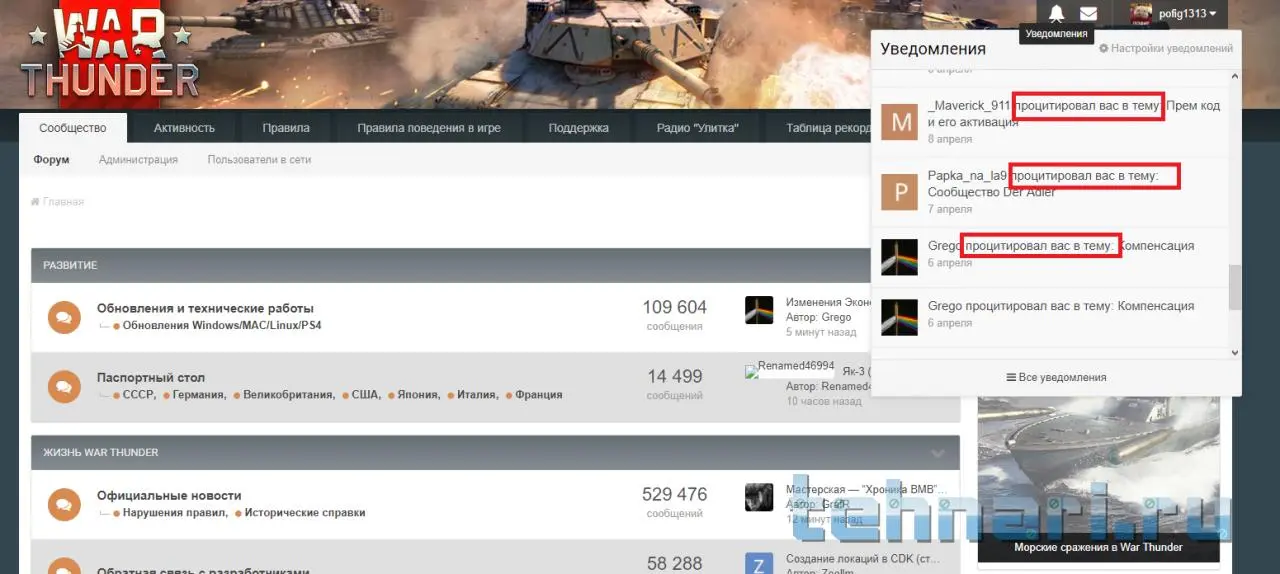
Task: Click the Обратная связь forum bubble icon
Action: point(64,566)
